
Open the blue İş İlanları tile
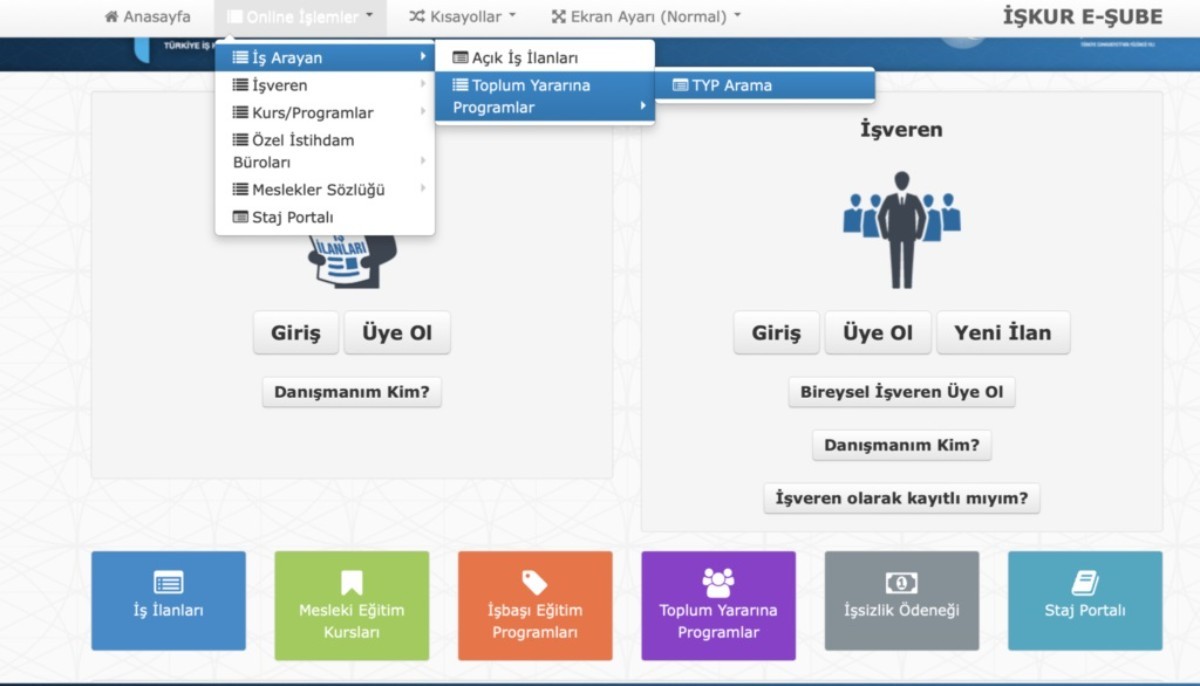click(168, 601)
